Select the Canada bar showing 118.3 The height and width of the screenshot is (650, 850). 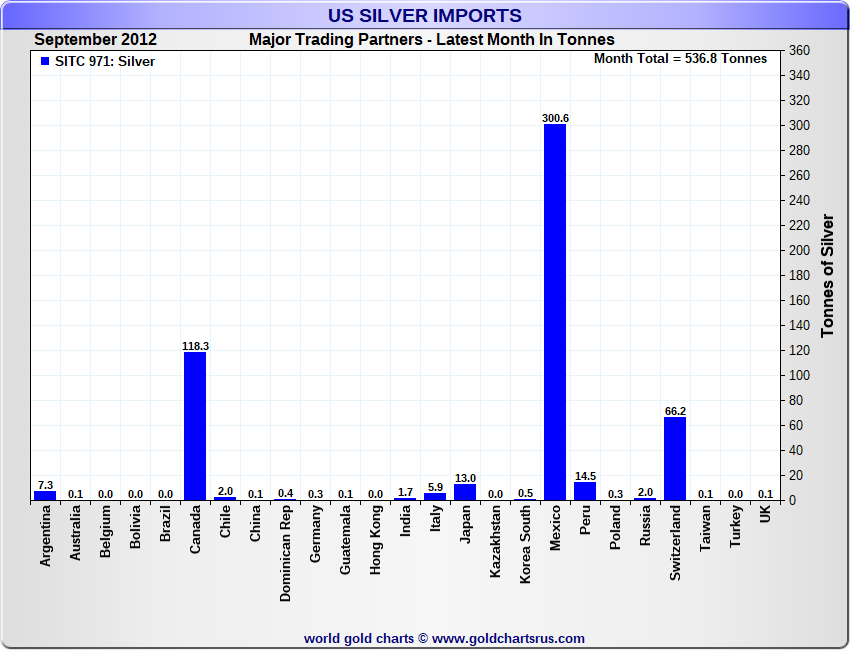click(194, 425)
